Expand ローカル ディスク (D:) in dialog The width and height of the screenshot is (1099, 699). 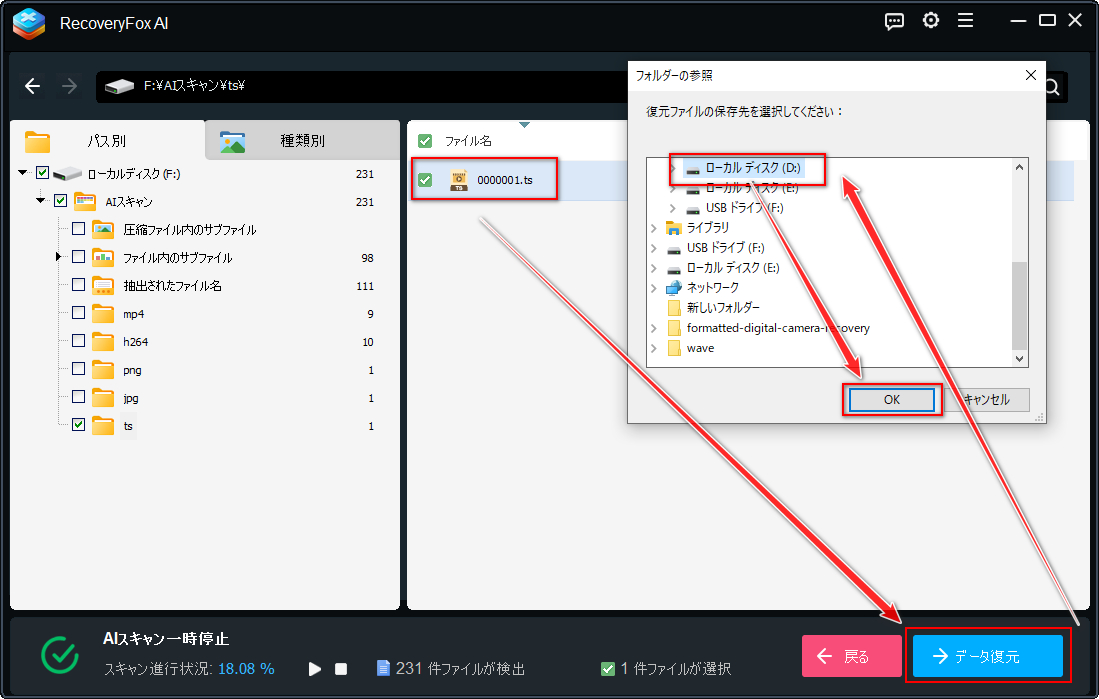(673, 168)
